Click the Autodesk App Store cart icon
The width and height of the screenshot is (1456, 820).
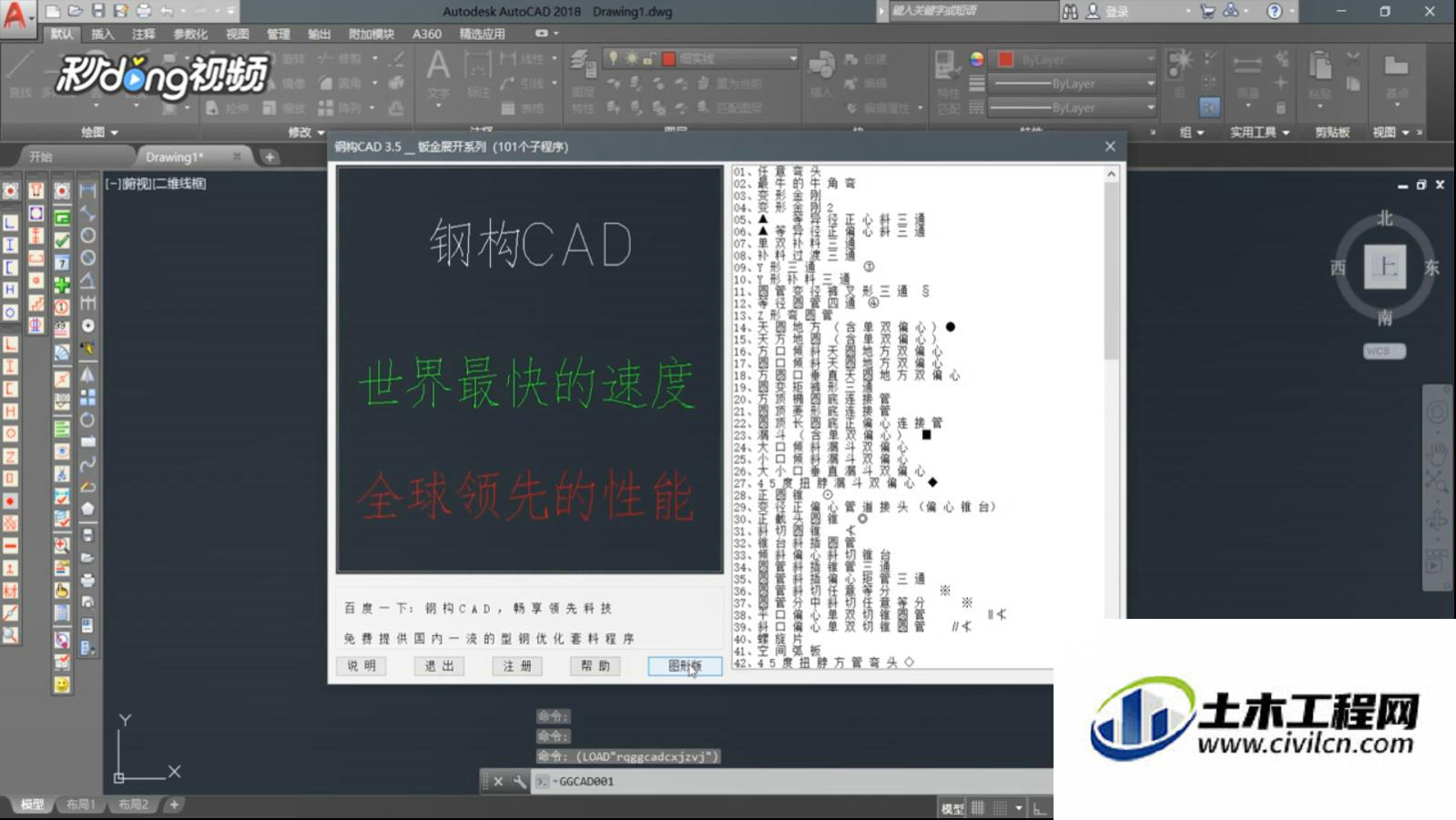pyautogui.click(x=1207, y=11)
